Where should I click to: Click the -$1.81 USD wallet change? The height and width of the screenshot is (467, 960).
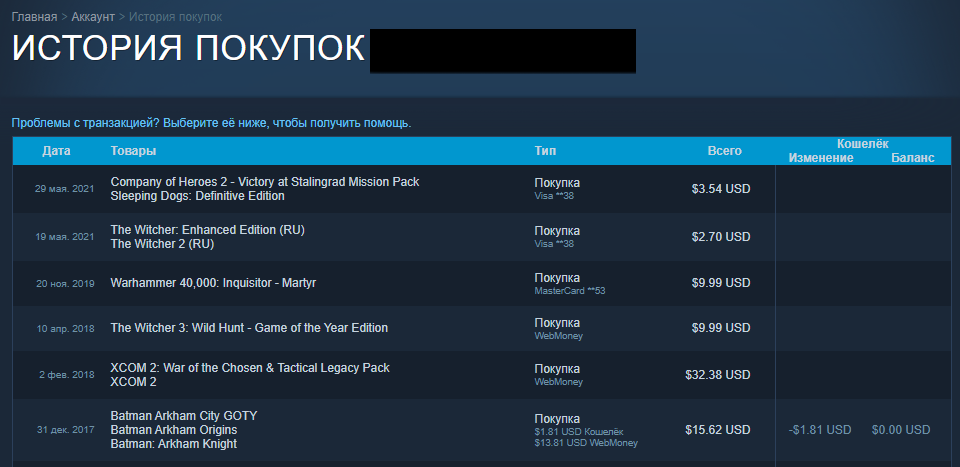coord(820,430)
